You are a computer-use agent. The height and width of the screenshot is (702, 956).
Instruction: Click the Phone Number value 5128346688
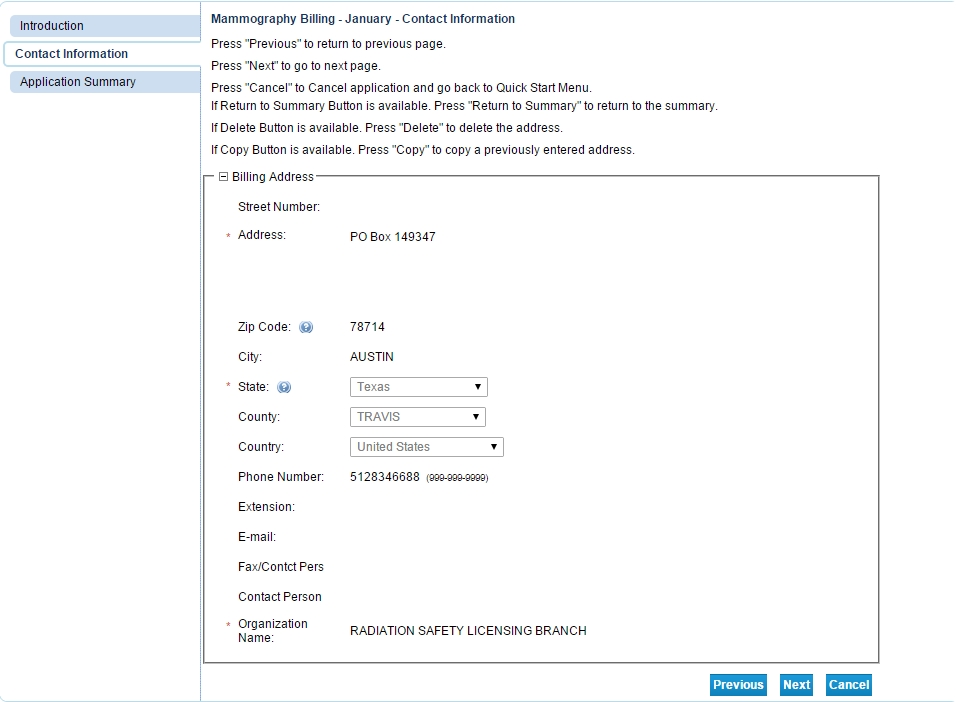[x=387, y=477]
